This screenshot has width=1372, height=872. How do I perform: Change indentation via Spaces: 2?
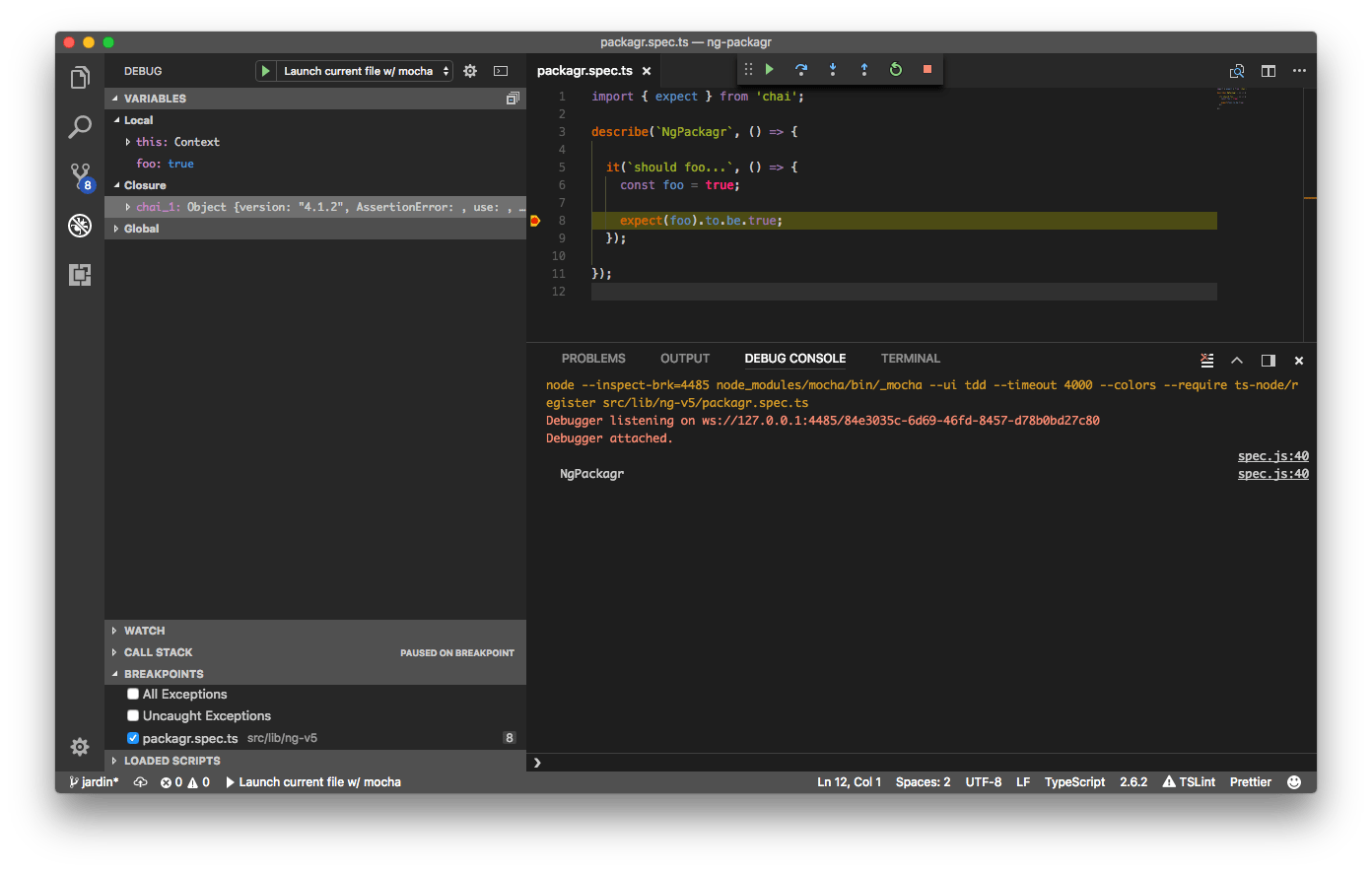[x=924, y=782]
